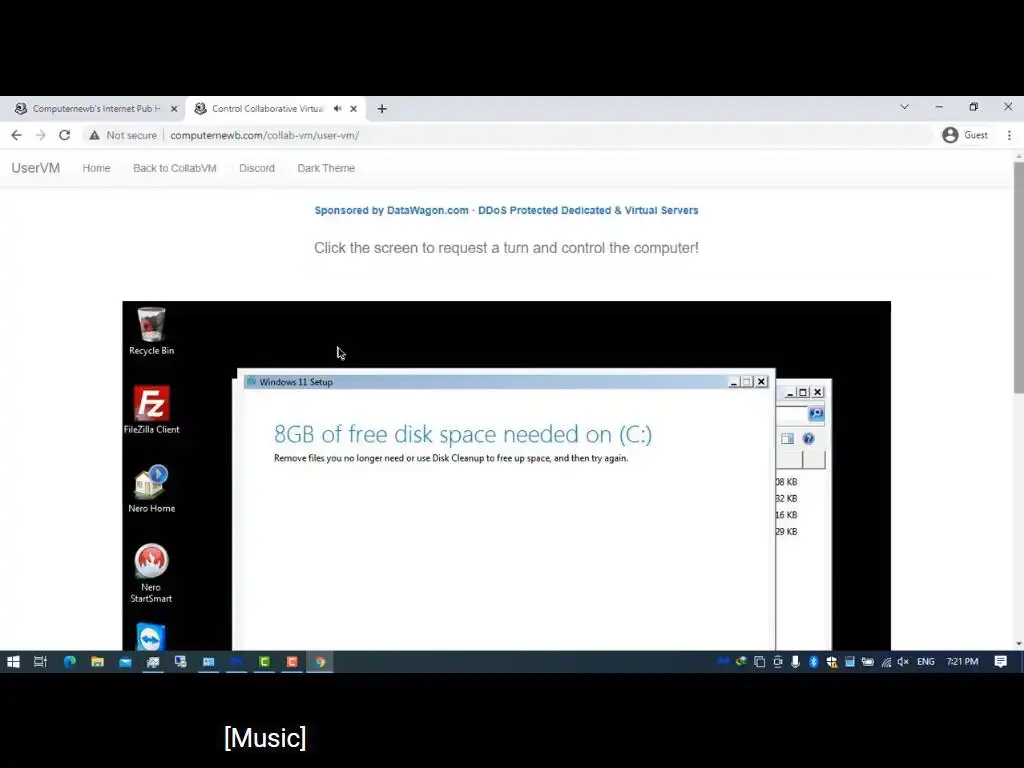The height and width of the screenshot is (768, 1024).
Task: Click the 8GB of free disk space heading
Action: click(x=462, y=434)
